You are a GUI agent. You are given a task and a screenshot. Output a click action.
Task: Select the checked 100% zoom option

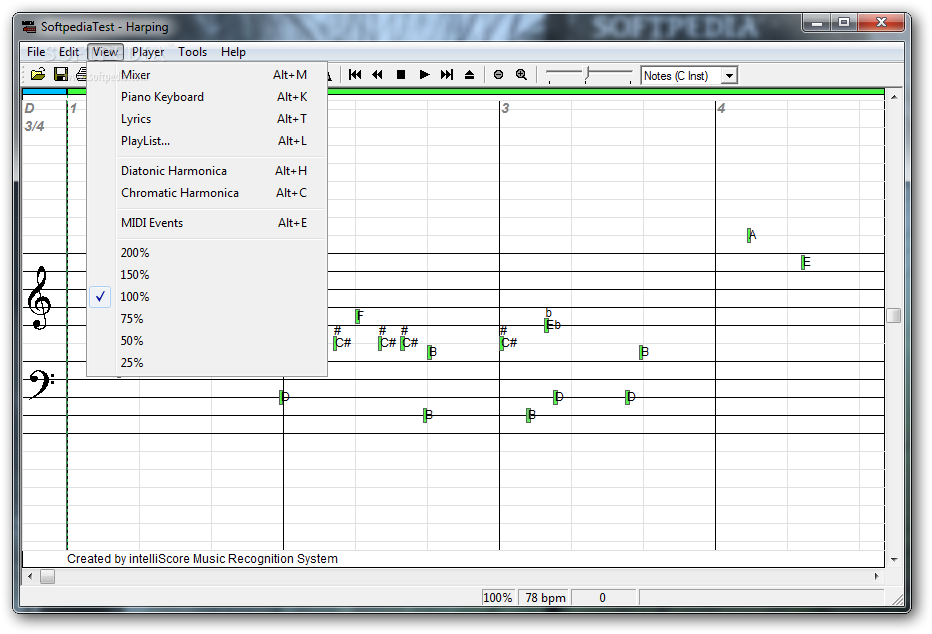[207, 297]
